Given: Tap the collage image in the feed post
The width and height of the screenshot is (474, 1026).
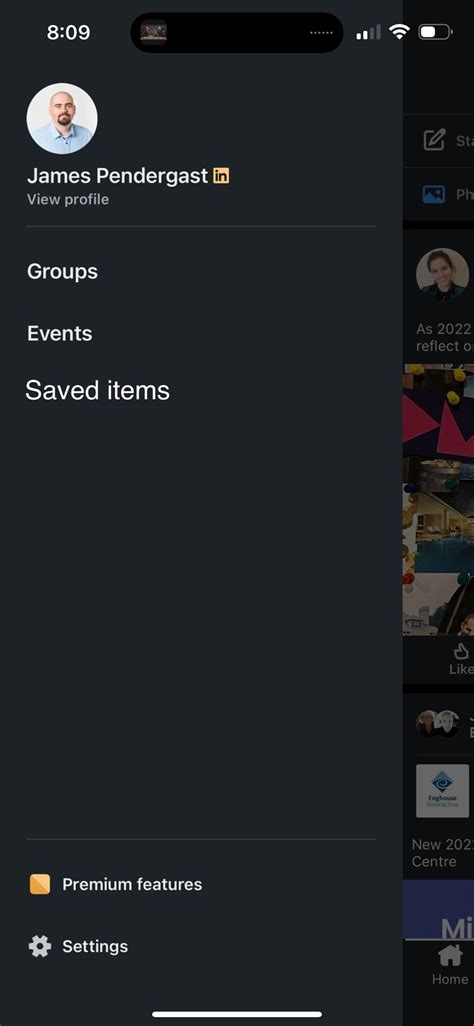Looking at the screenshot, I should [439, 499].
